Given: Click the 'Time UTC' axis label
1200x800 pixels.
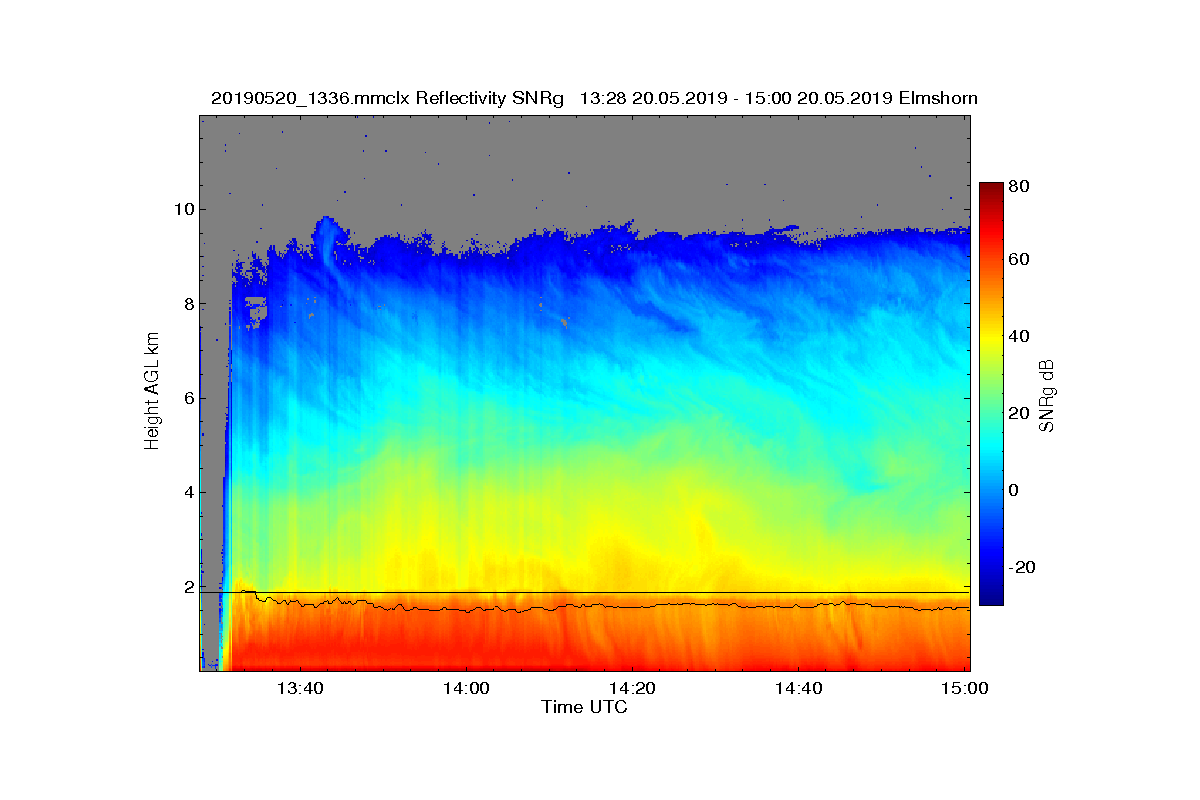Looking at the screenshot, I should (x=585, y=707).
